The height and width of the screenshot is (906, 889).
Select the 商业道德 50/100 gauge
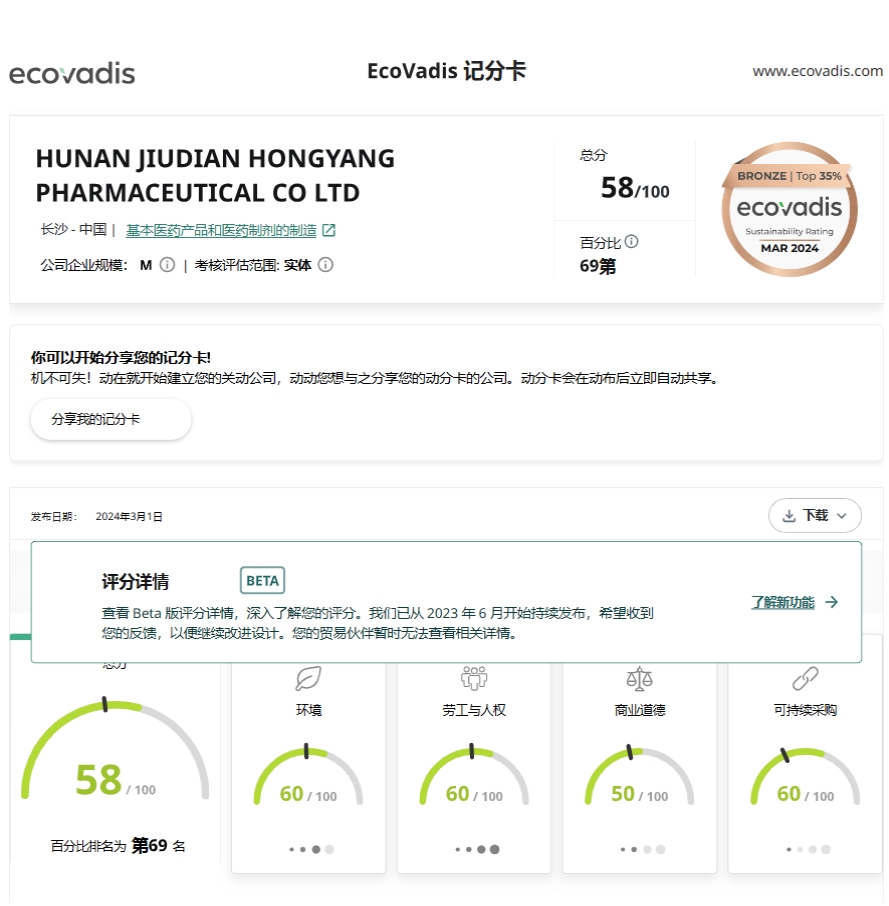coord(639,776)
